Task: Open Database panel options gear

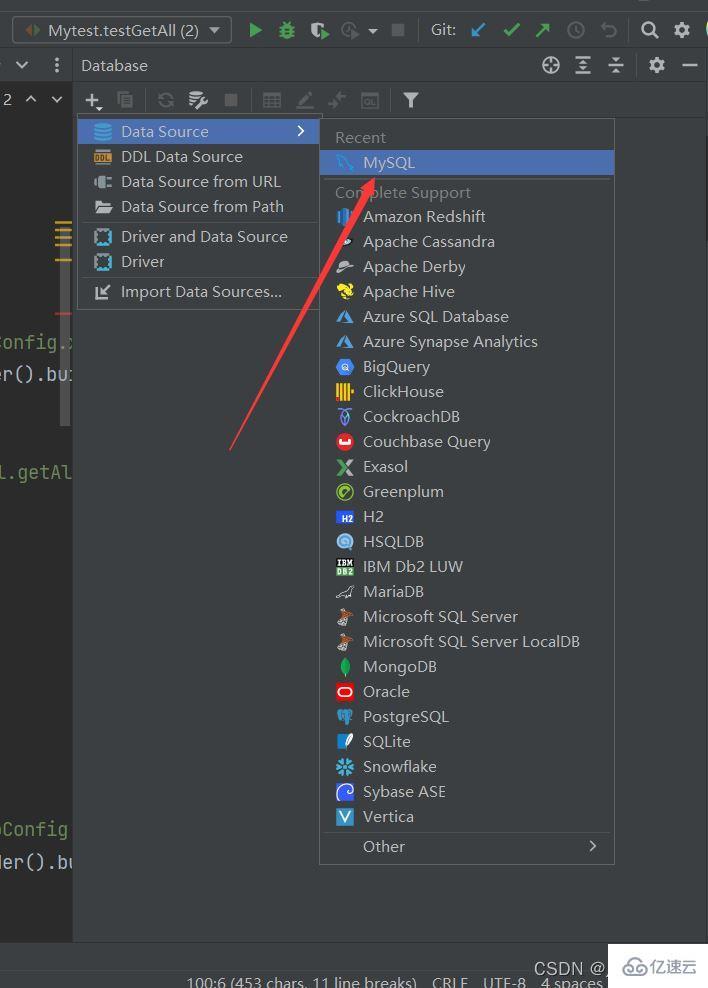Action: tap(656, 65)
